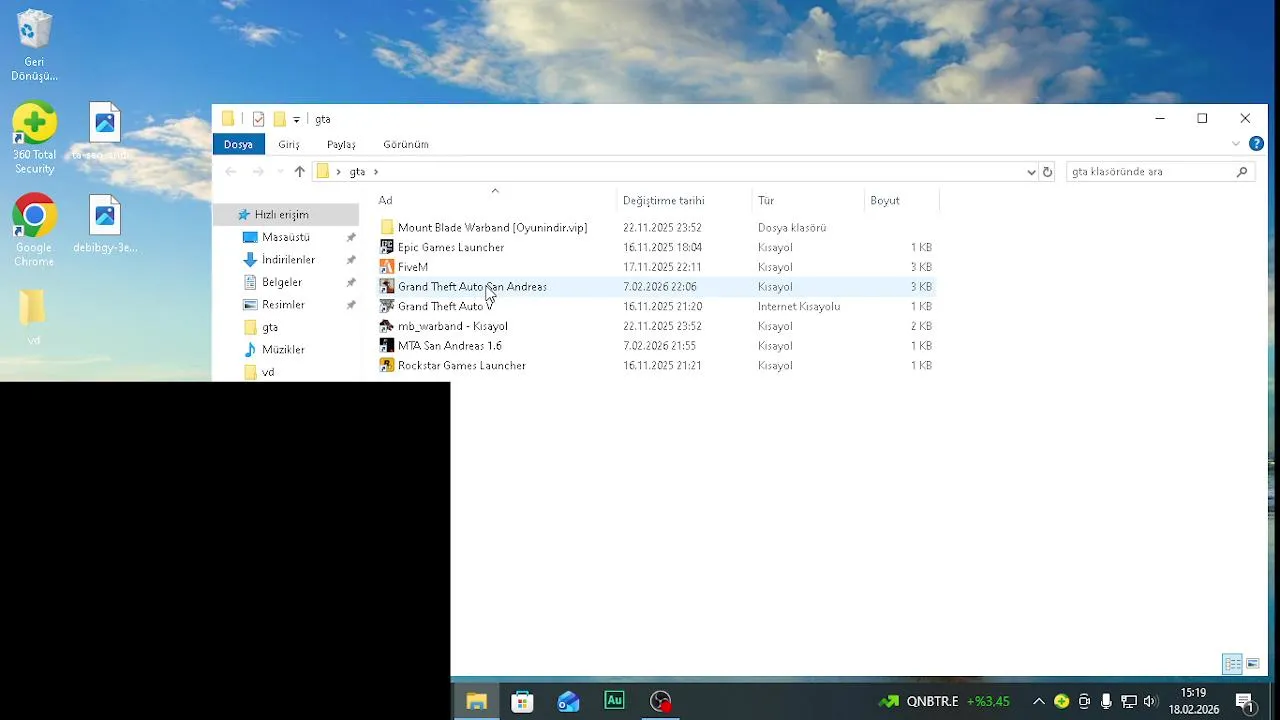The height and width of the screenshot is (720, 1280).
Task: Open the recent locations dropdown arrow
Action: [x=279, y=172]
